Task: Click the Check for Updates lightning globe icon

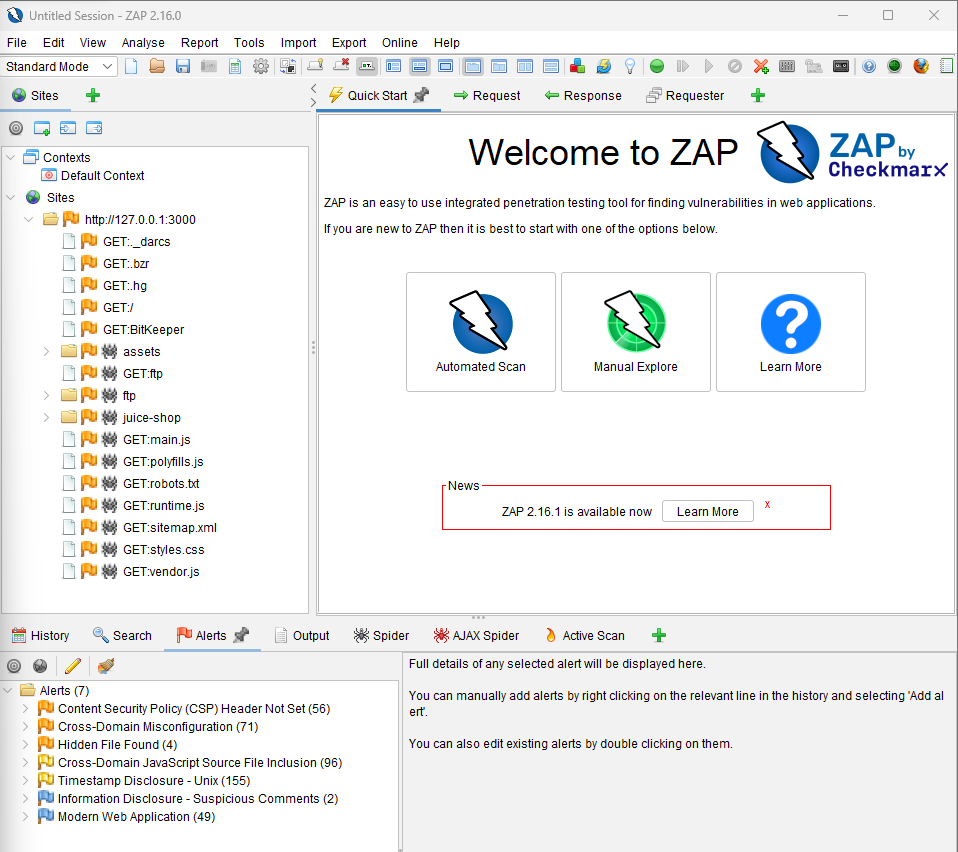Action: (604, 66)
